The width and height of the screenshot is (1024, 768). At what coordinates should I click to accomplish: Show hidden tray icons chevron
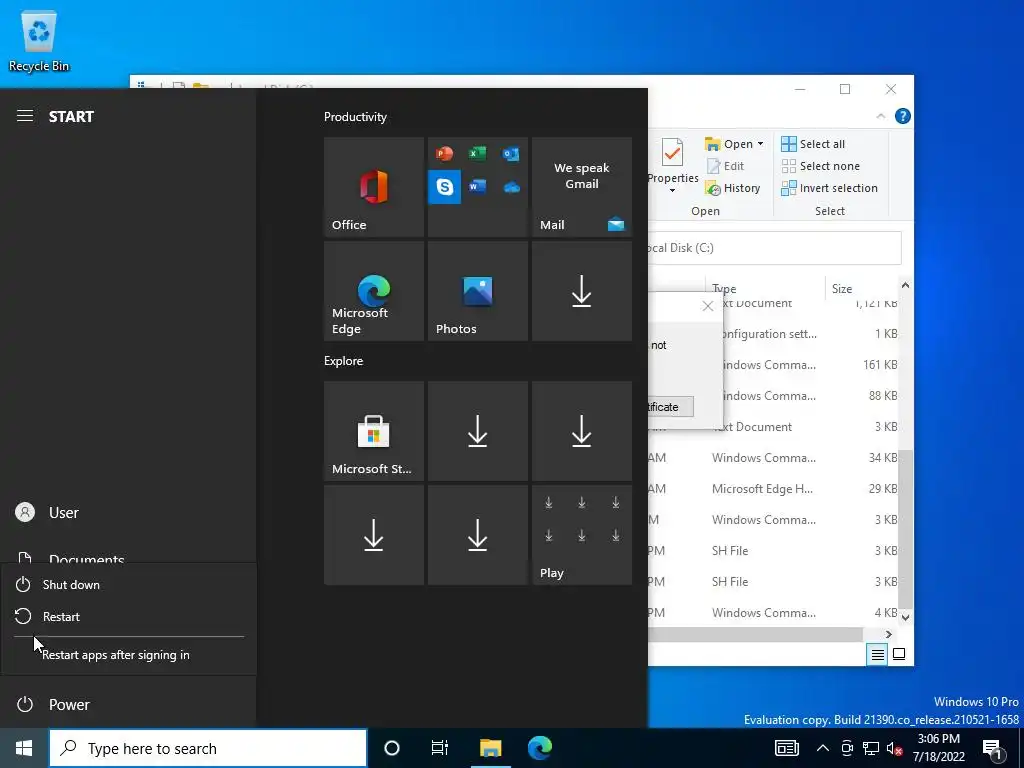point(823,748)
